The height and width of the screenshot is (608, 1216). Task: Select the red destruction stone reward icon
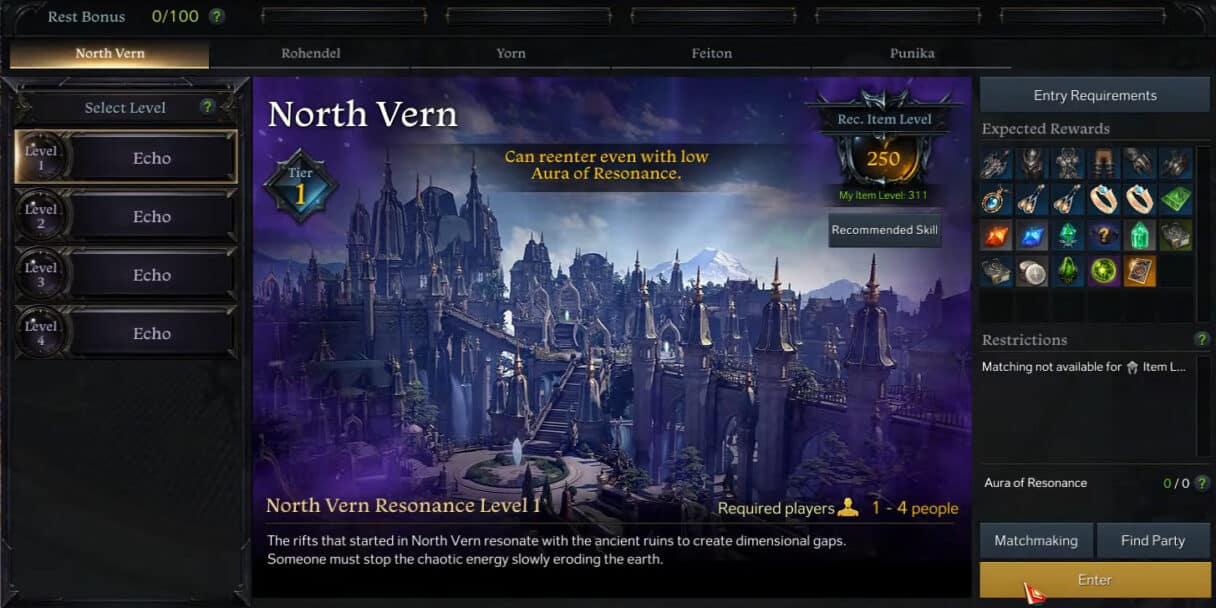[x=996, y=235]
